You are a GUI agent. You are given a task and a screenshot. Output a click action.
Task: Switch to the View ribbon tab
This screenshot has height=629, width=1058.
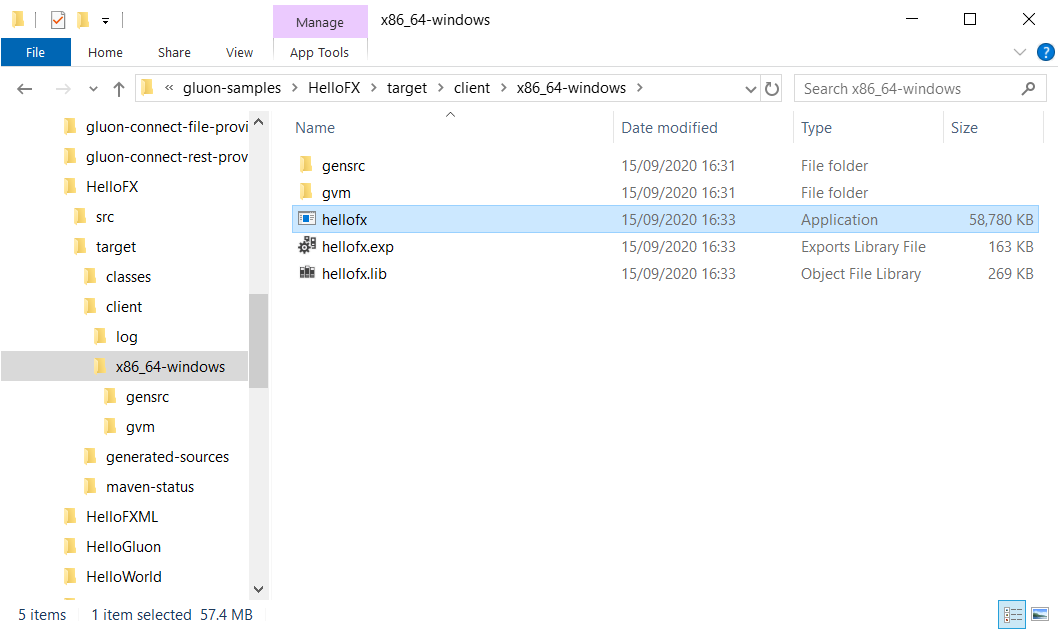[240, 52]
